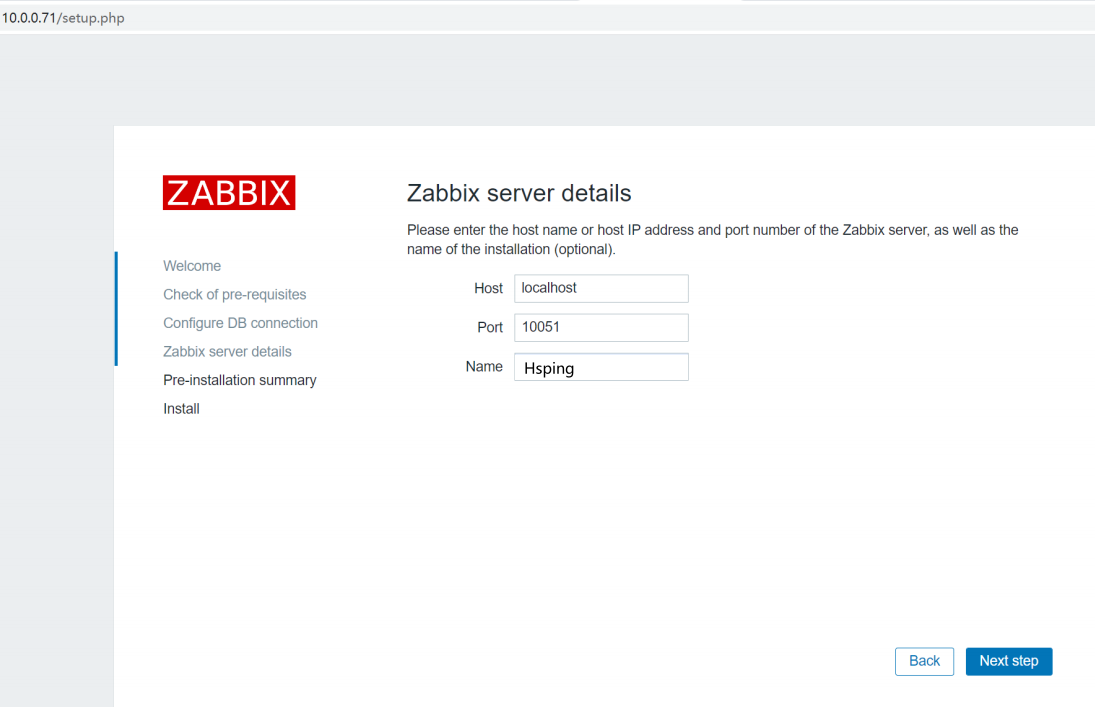Image resolution: width=1095 pixels, height=707 pixels.
Task: Click the Back button
Action: point(924,661)
